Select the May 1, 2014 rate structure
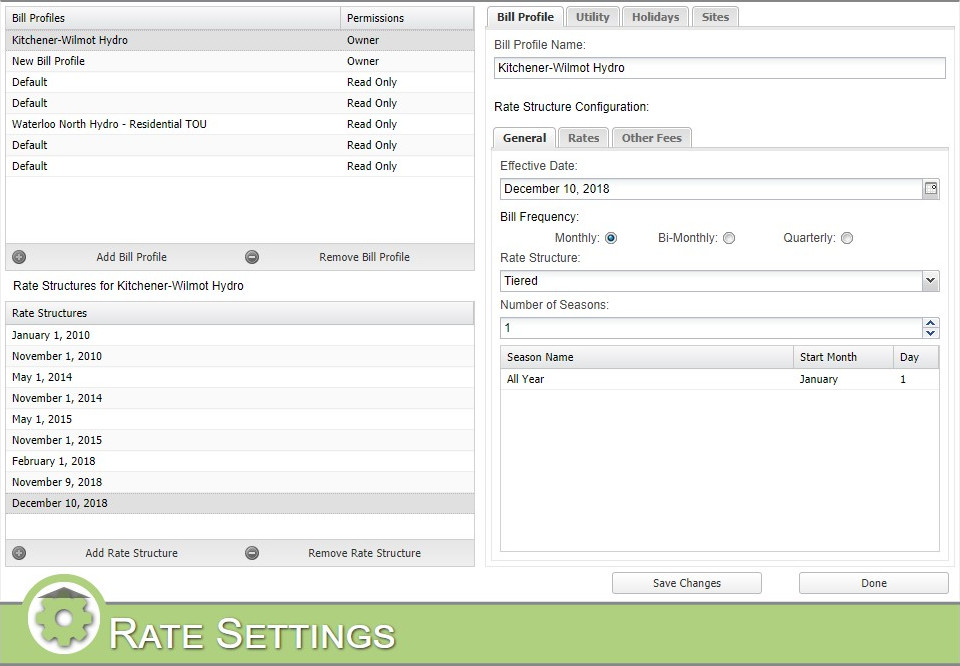 coord(240,377)
